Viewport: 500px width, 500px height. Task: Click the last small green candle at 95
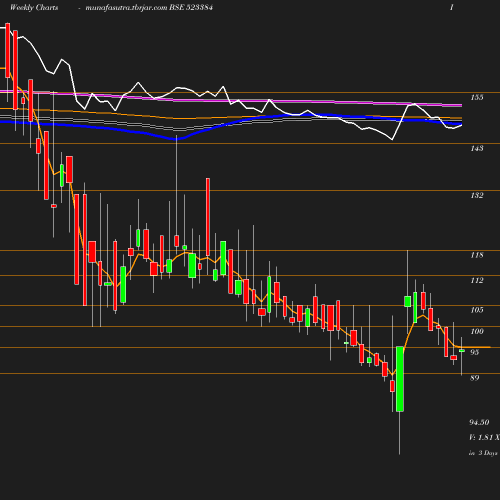pyautogui.click(x=462, y=351)
